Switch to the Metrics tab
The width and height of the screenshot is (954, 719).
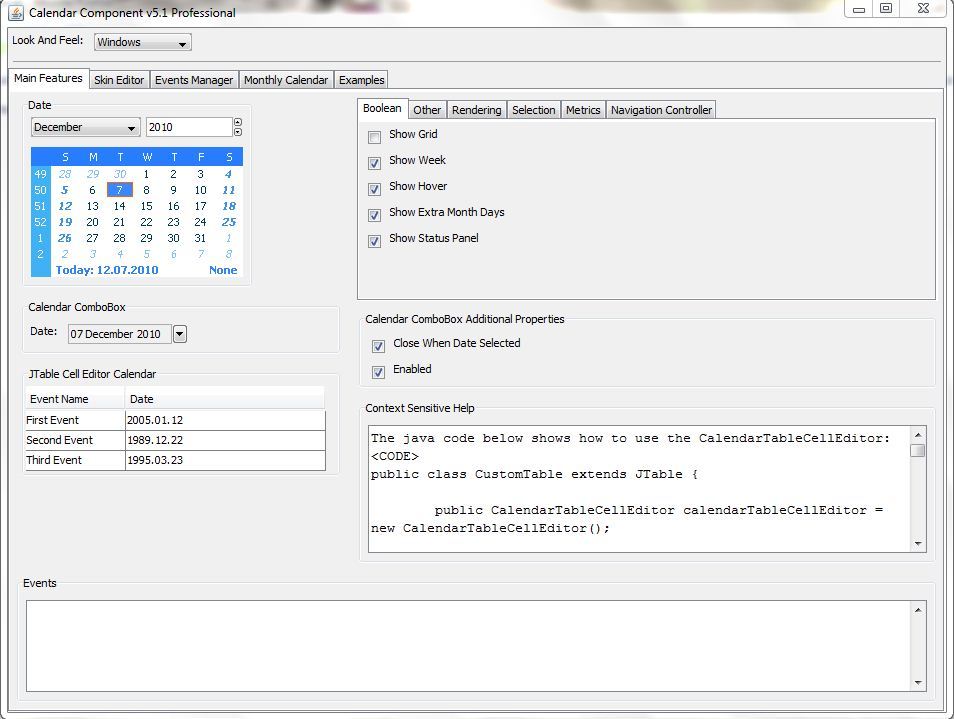[583, 110]
